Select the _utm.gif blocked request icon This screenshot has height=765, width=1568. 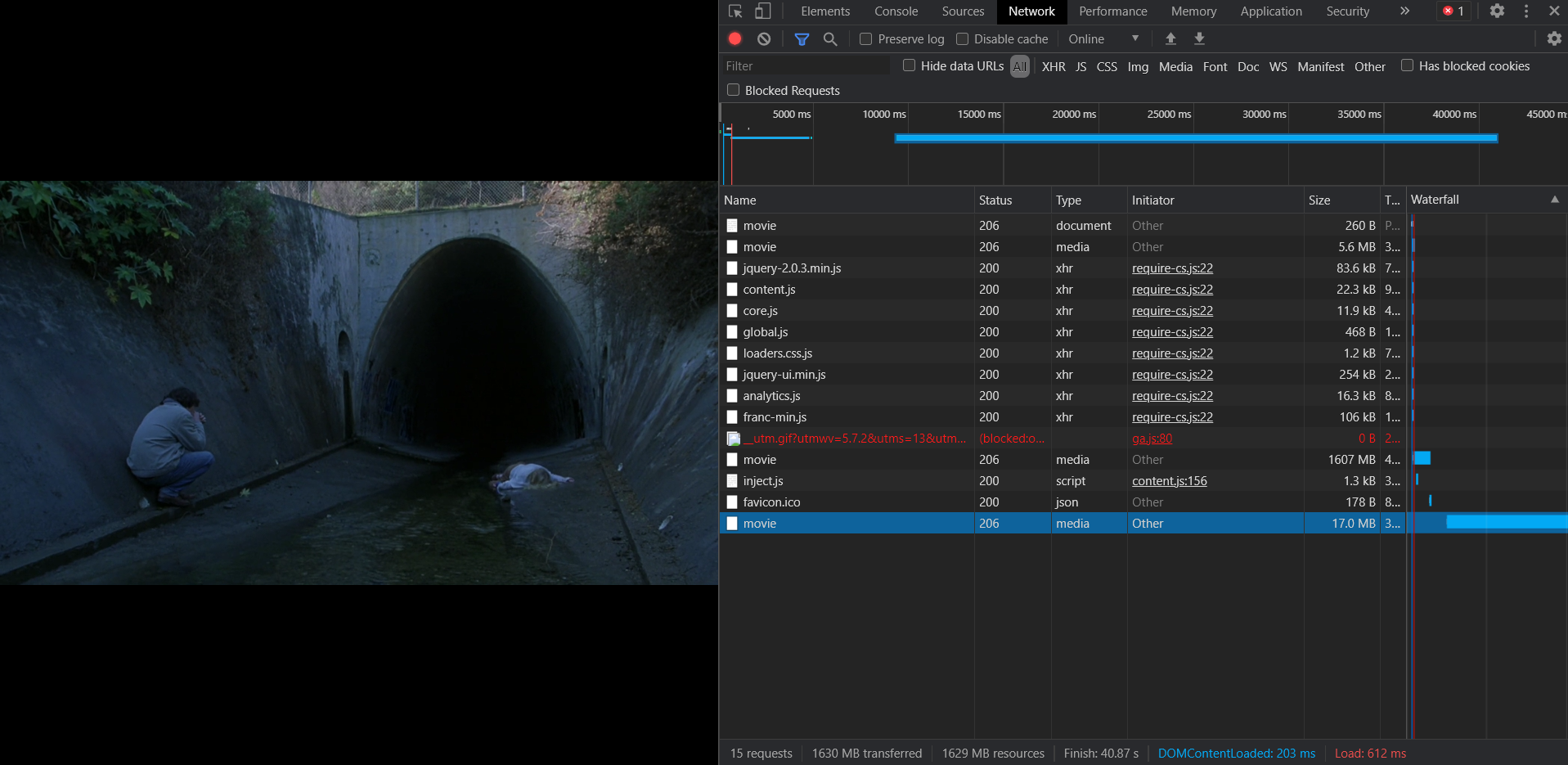(734, 439)
